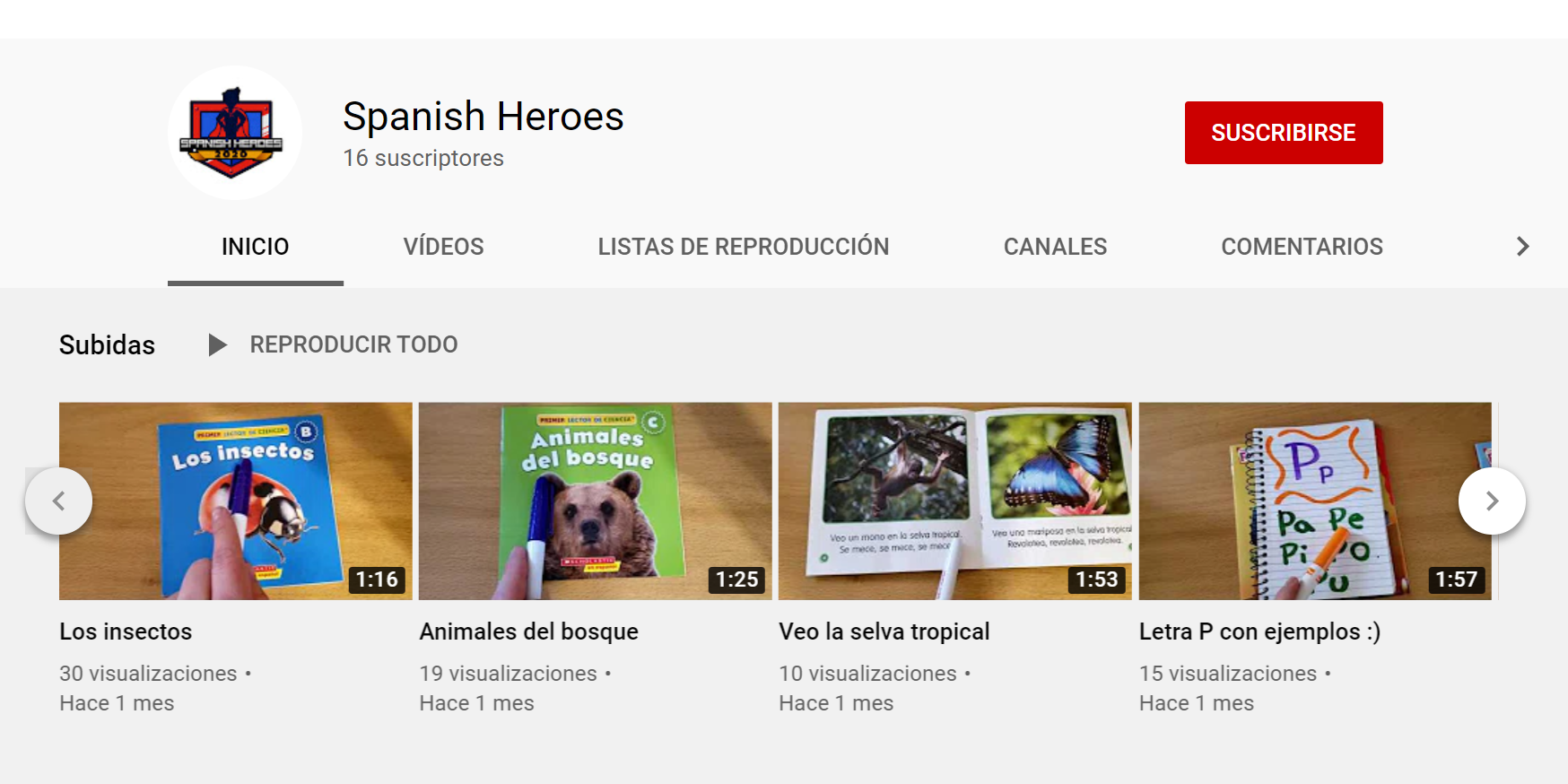1568x784 pixels.
Task: Click the Spanish Heroes channel name
Action: click(x=483, y=117)
